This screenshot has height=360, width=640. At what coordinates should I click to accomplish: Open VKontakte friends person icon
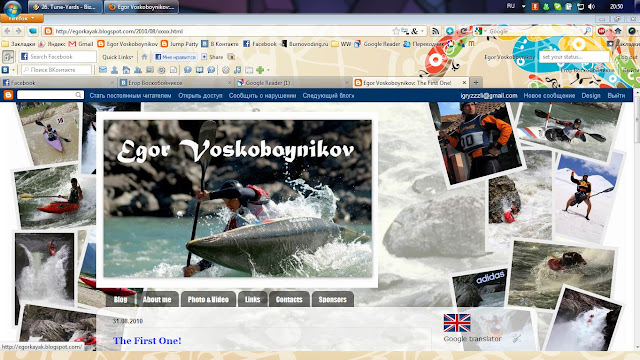pyautogui.click(x=115, y=70)
